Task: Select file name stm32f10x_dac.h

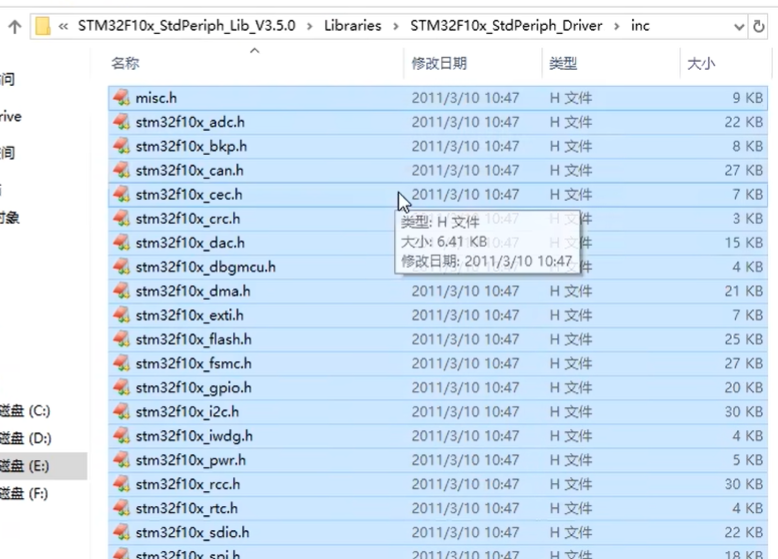Action: 190,243
